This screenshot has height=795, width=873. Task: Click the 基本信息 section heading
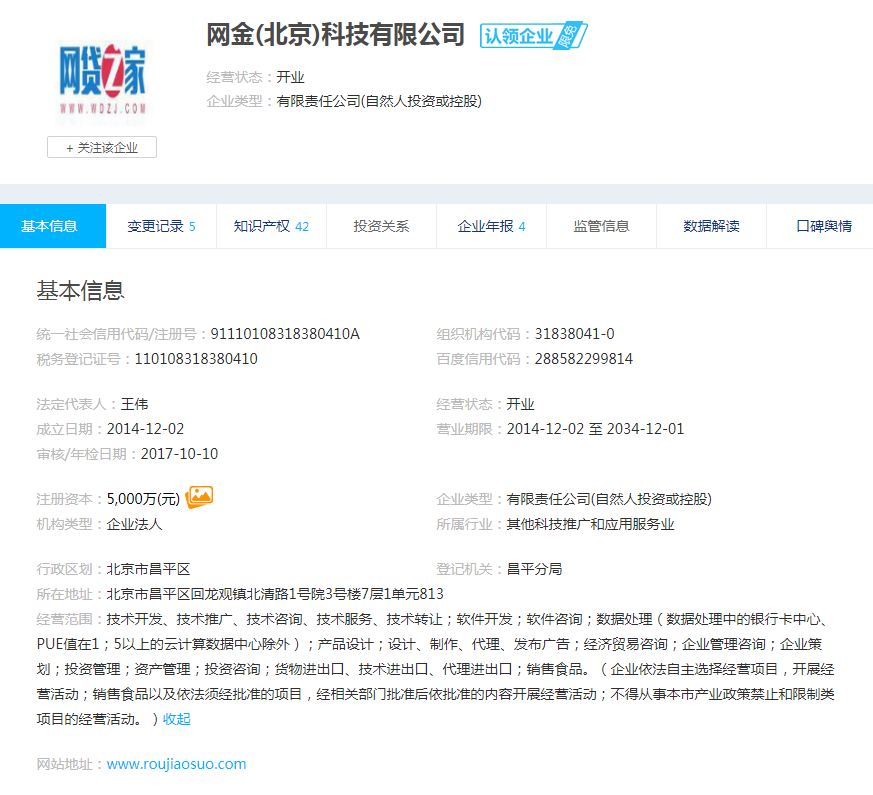(80, 291)
